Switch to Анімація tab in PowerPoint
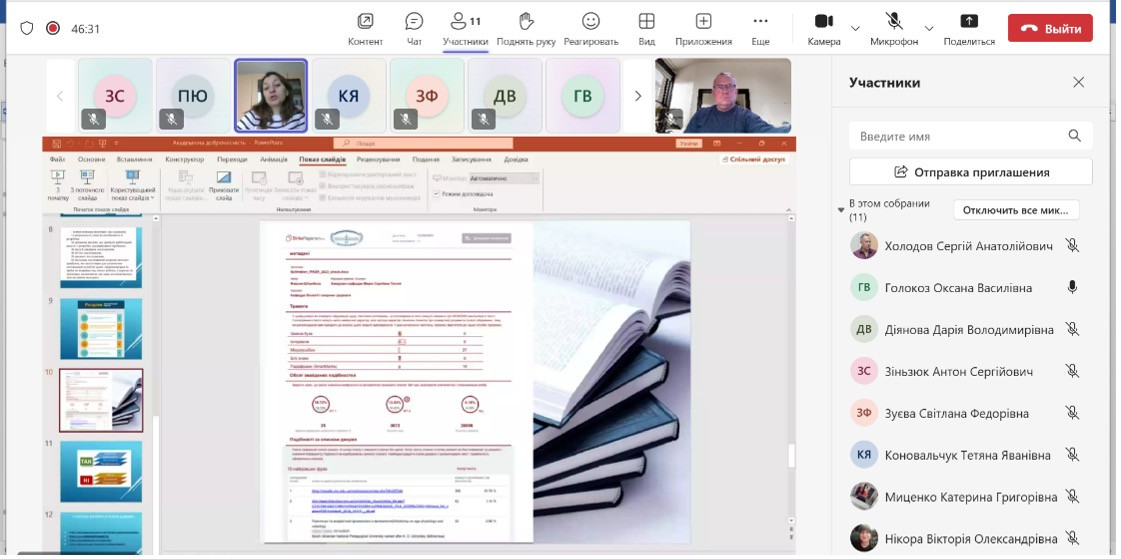 (x=274, y=159)
